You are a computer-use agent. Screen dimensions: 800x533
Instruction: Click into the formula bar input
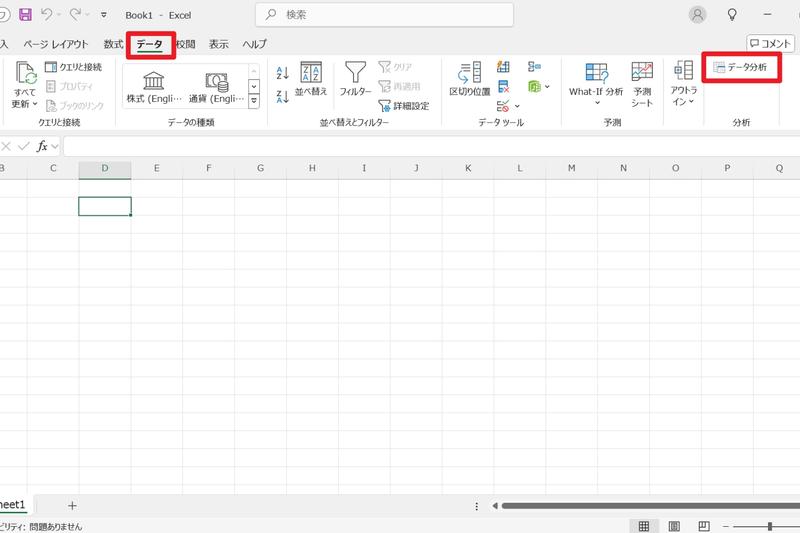(x=431, y=147)
